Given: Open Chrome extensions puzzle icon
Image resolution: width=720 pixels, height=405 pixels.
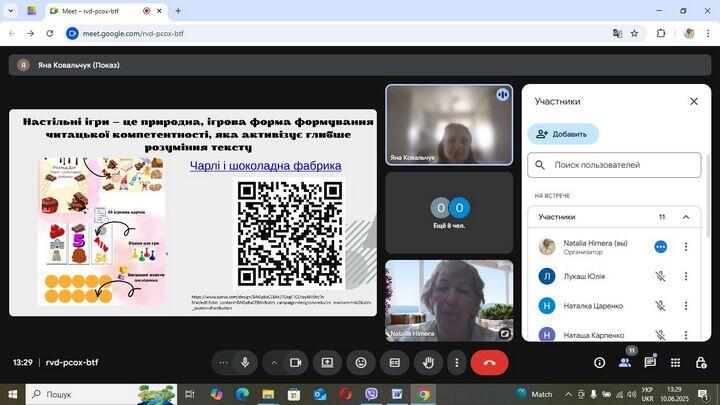Looking at the screenshot, I should coord(661,34).
